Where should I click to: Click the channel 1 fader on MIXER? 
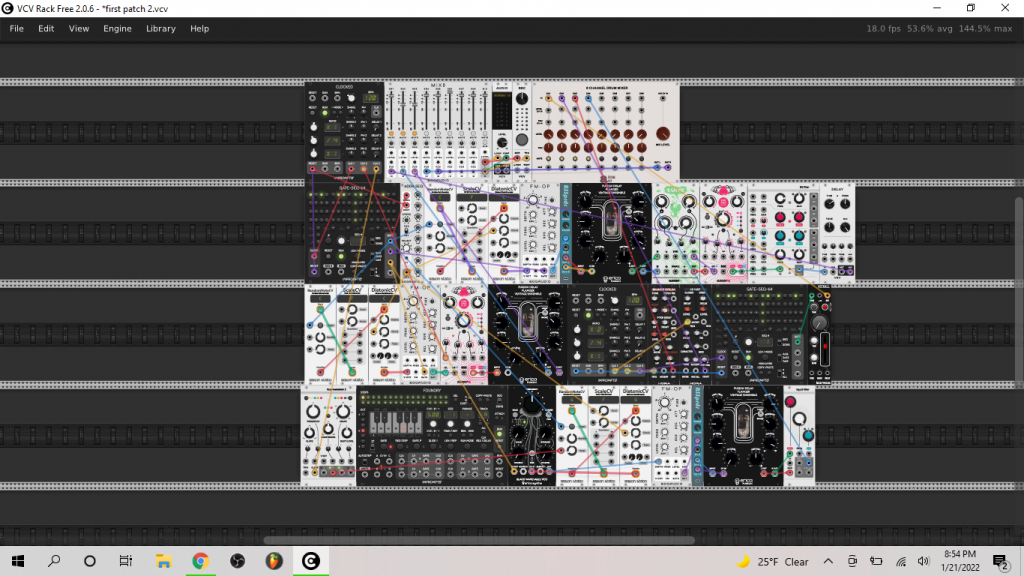pos(391,110)
